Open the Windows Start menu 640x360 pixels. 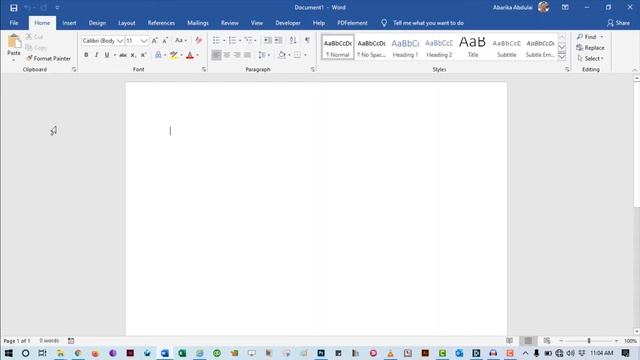click(9, 353)
